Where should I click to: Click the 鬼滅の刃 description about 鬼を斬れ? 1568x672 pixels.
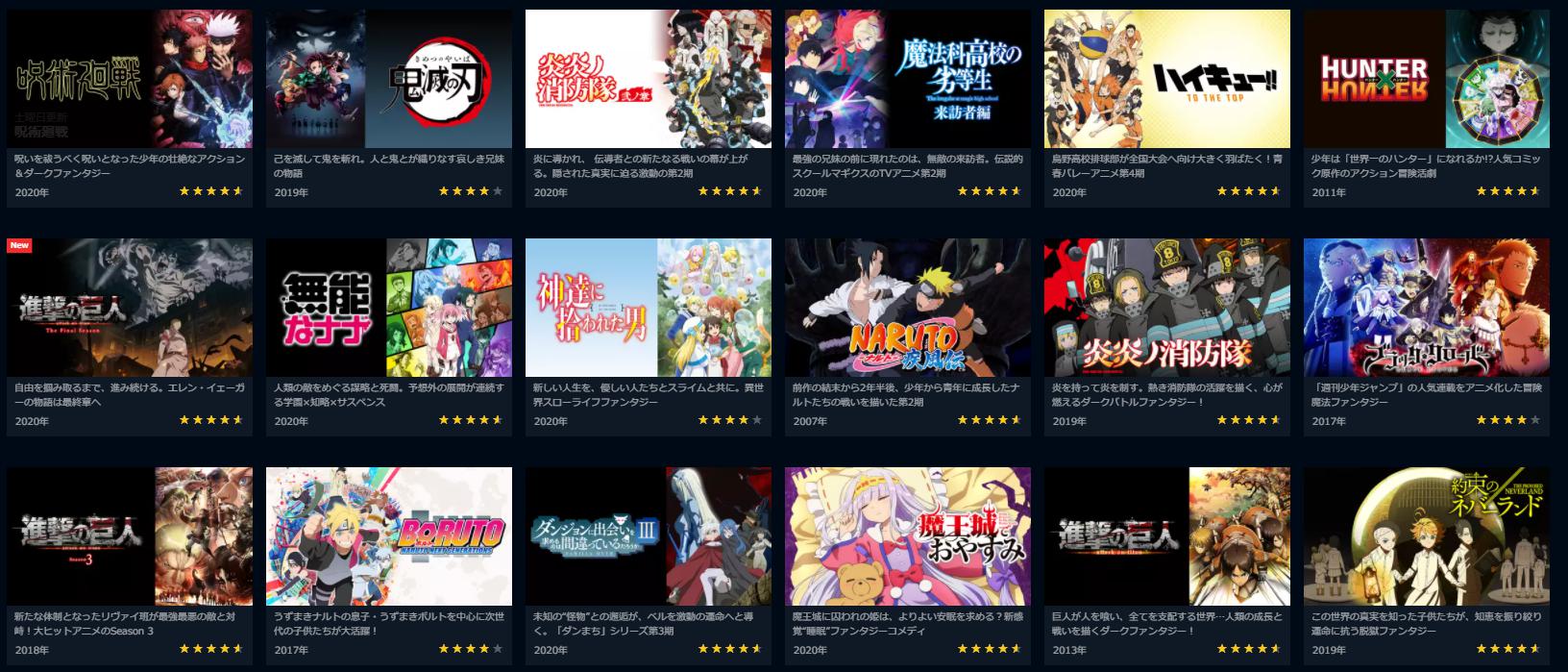point(388,165)
